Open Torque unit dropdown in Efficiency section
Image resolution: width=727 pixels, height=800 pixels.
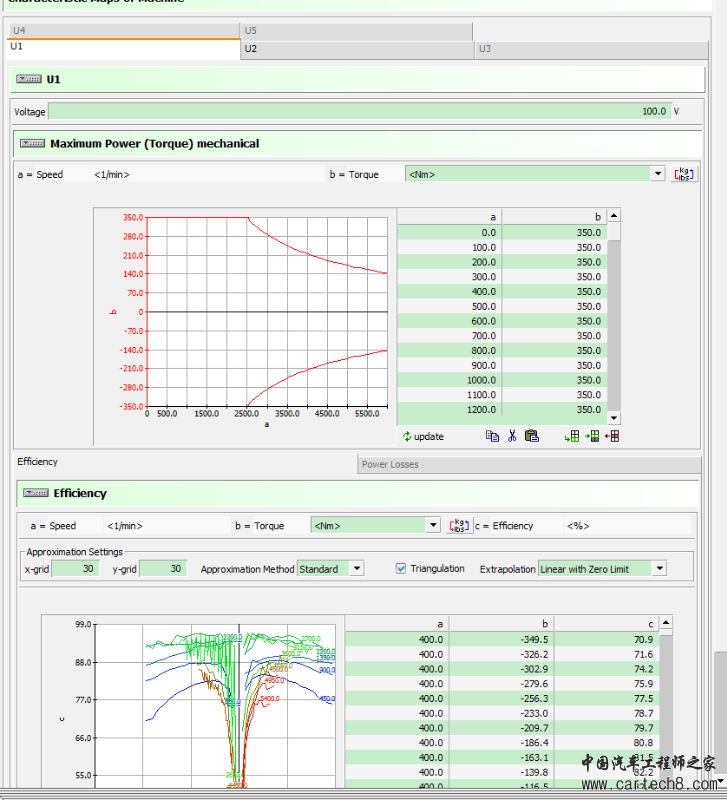tap(433, 525)
